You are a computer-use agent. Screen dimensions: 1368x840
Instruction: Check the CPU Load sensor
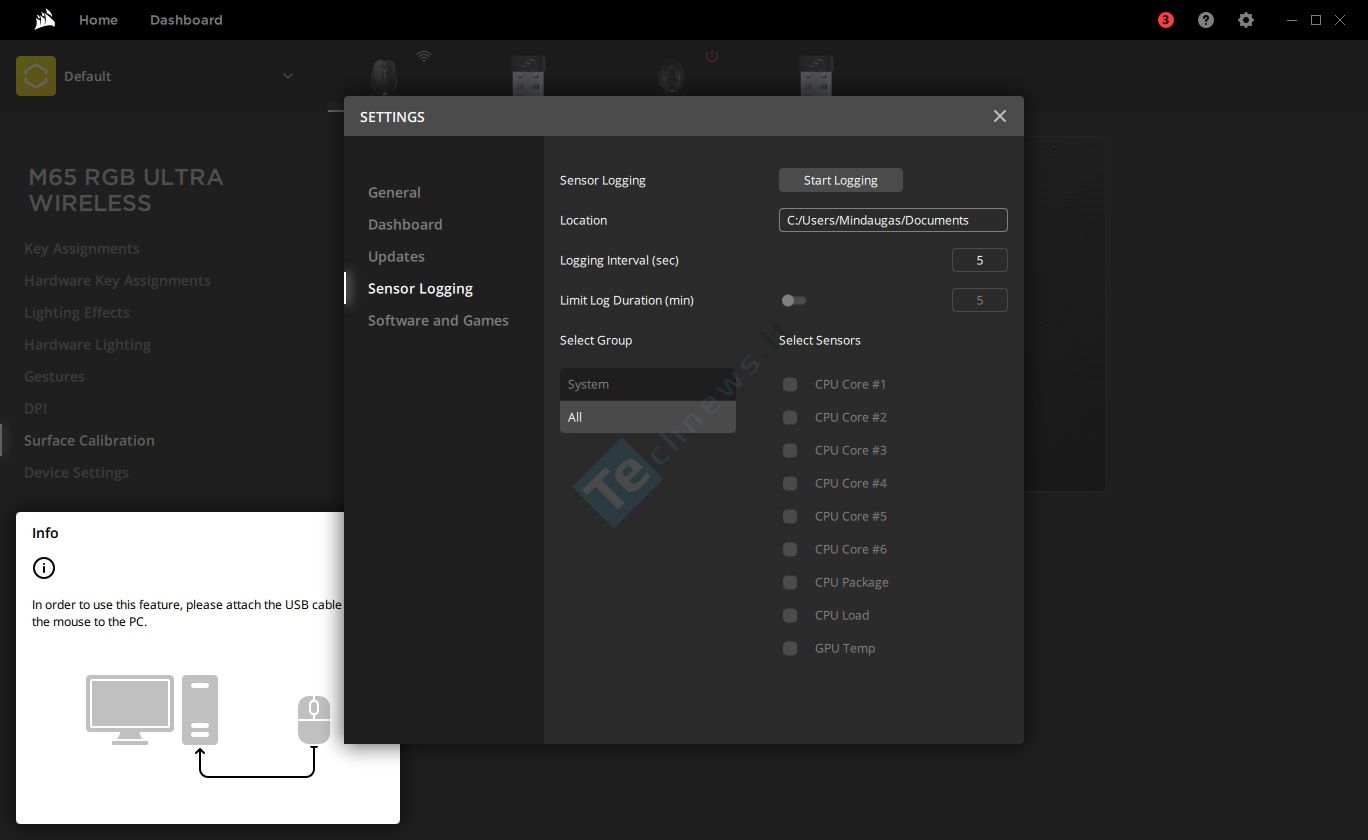790,615
